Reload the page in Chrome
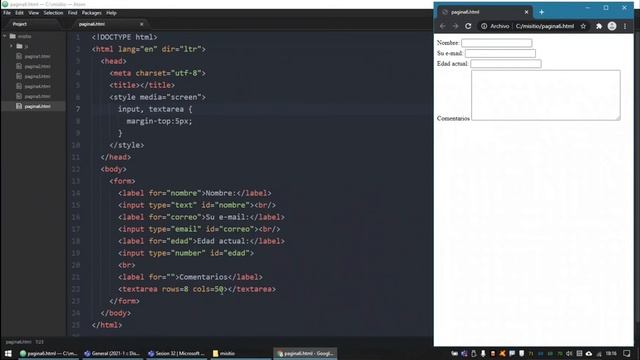 (x=468, y=26)
